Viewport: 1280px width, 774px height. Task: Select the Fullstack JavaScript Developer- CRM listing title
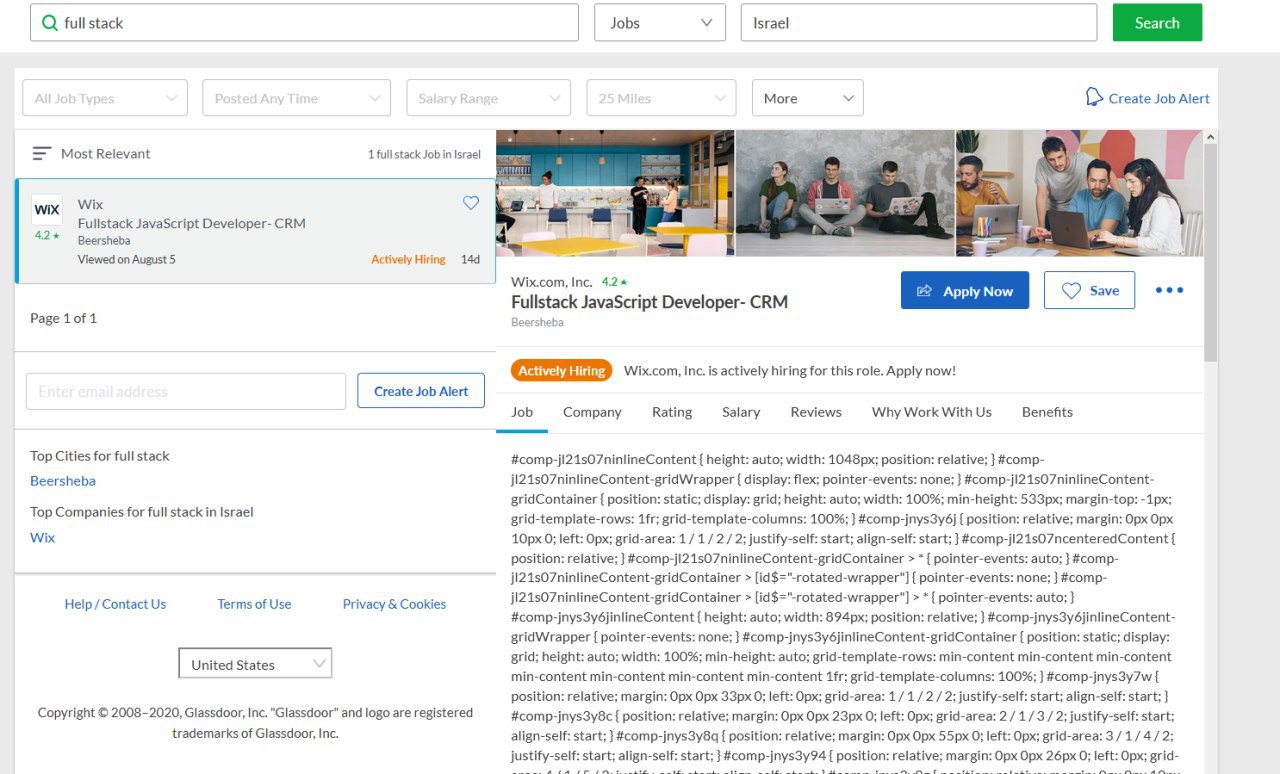tap(192, 223)
